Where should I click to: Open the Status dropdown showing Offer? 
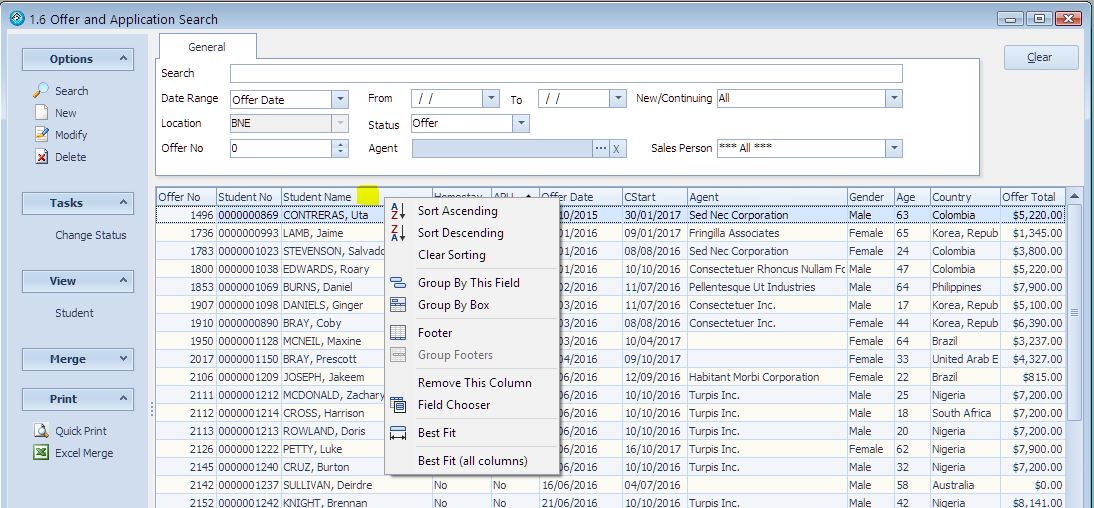point(521,124)
